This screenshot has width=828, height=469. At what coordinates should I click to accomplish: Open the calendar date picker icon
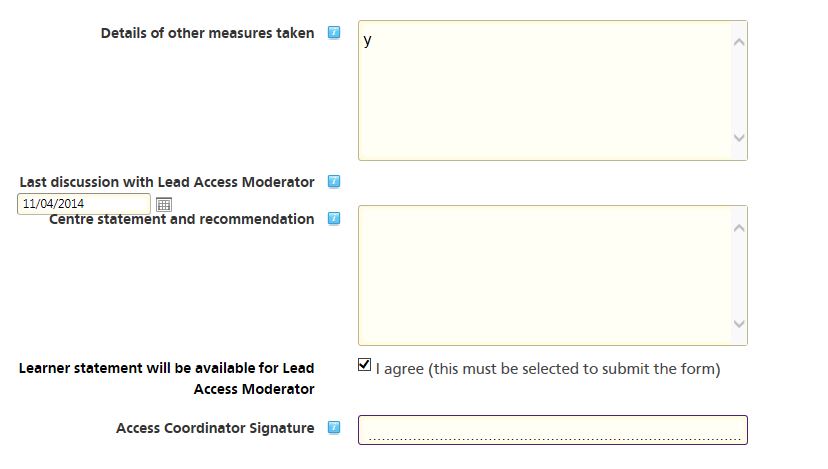pos(164,204)
